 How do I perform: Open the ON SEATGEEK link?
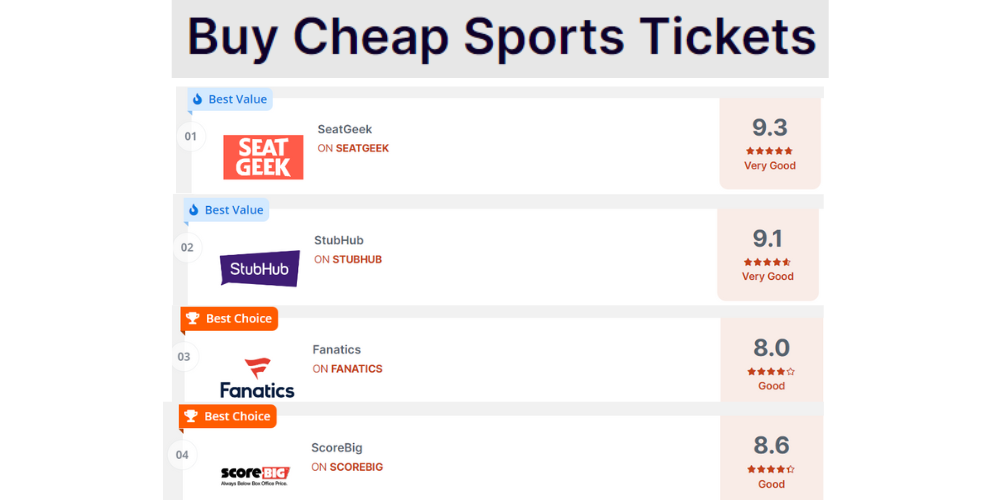353,148
